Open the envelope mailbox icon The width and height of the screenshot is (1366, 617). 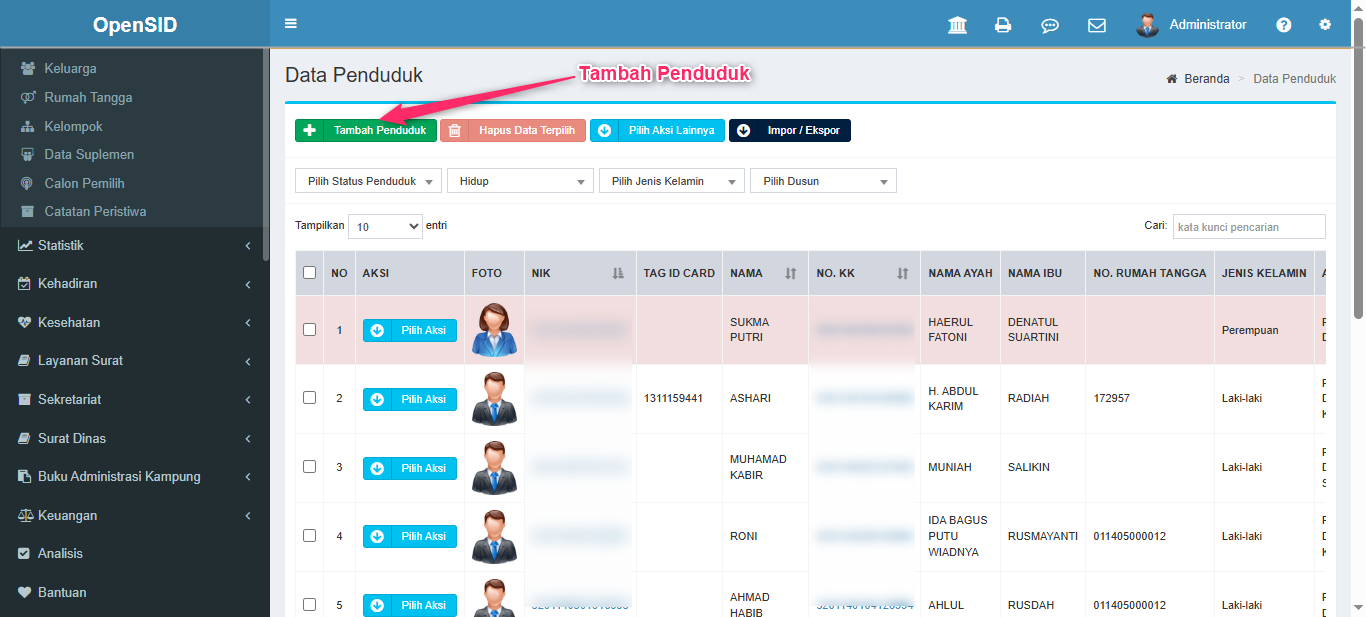tap(1097, 25)
